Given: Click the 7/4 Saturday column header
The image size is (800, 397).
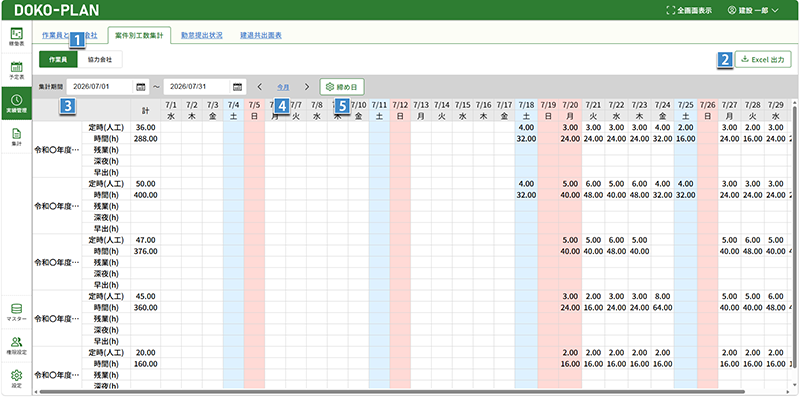Looking at the screenshot, I should click(x=233, y=104).
